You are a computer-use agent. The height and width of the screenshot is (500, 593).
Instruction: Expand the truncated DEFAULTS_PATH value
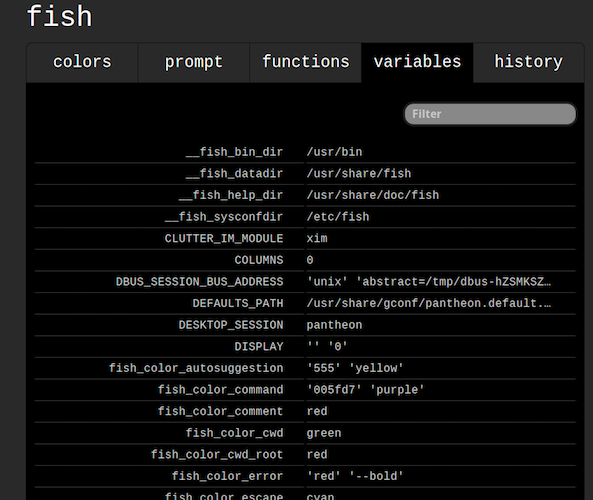click(x=429, y=303)
